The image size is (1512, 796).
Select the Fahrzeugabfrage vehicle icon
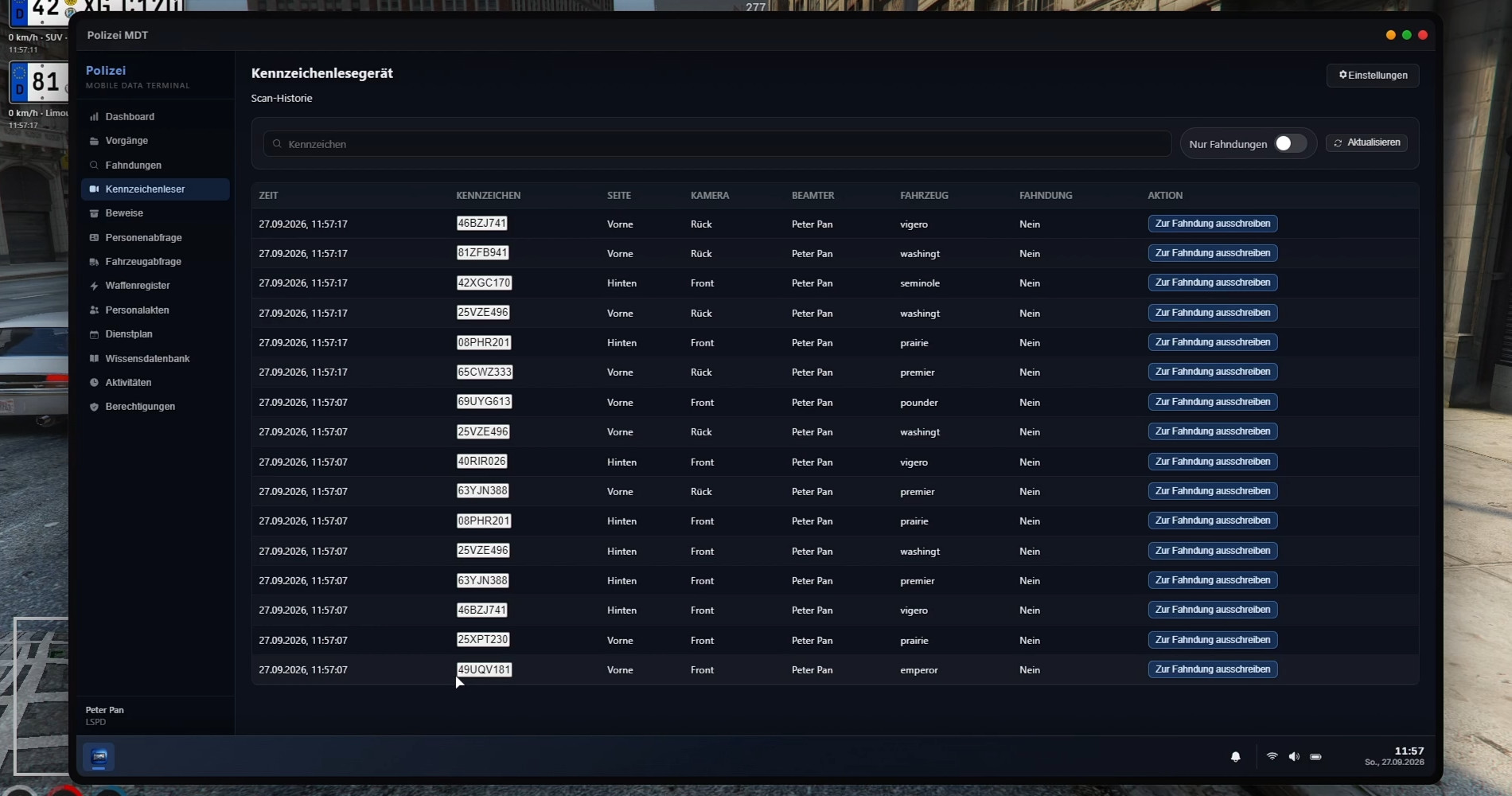tap(94, 262)
